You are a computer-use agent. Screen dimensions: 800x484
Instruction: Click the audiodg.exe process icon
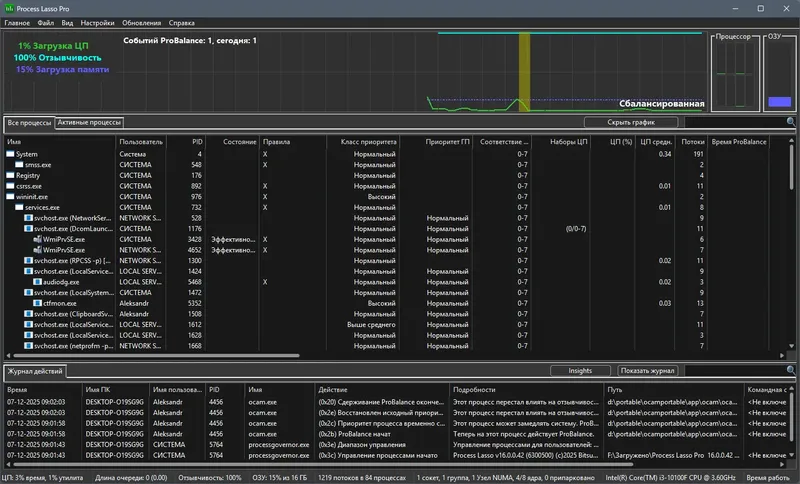point(36,283)
